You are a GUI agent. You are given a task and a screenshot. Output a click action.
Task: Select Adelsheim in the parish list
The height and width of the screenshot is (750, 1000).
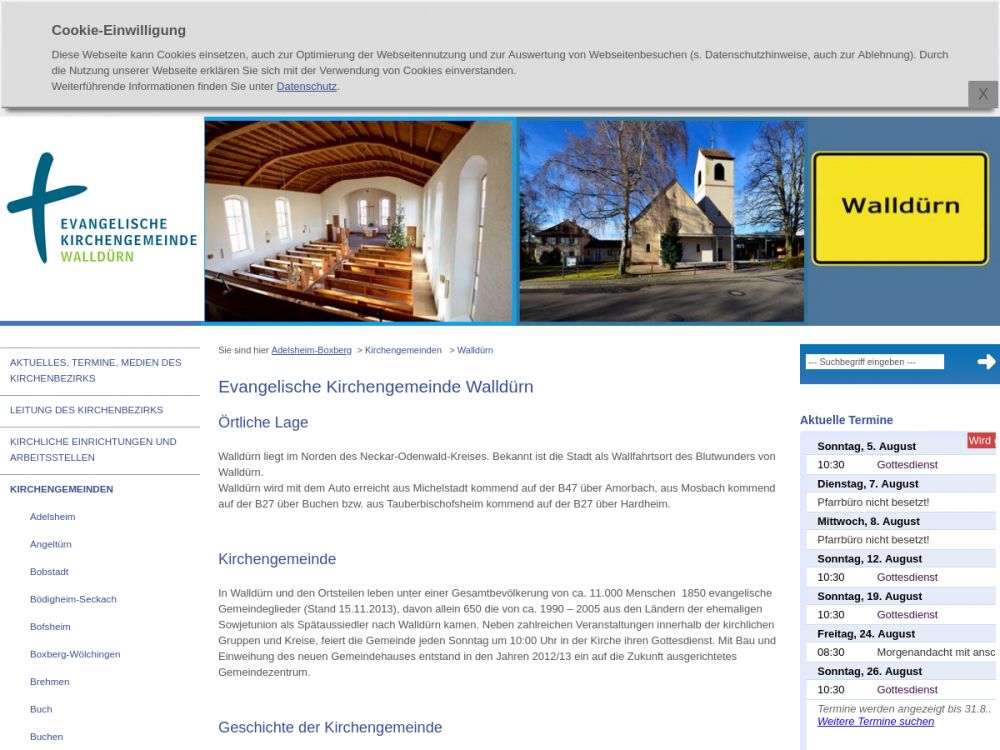click(52, 517)
